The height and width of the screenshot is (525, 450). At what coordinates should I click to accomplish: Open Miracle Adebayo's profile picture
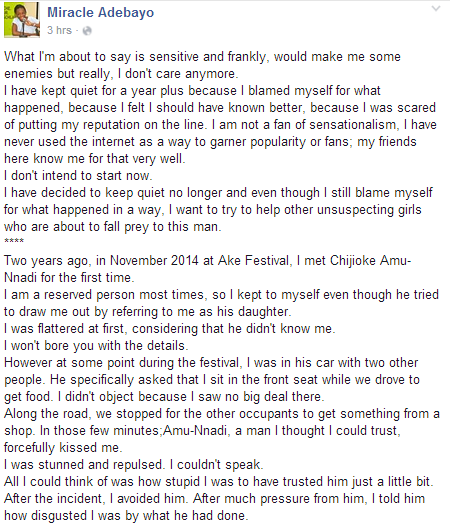pyautogui.click(x=22, y=20)
